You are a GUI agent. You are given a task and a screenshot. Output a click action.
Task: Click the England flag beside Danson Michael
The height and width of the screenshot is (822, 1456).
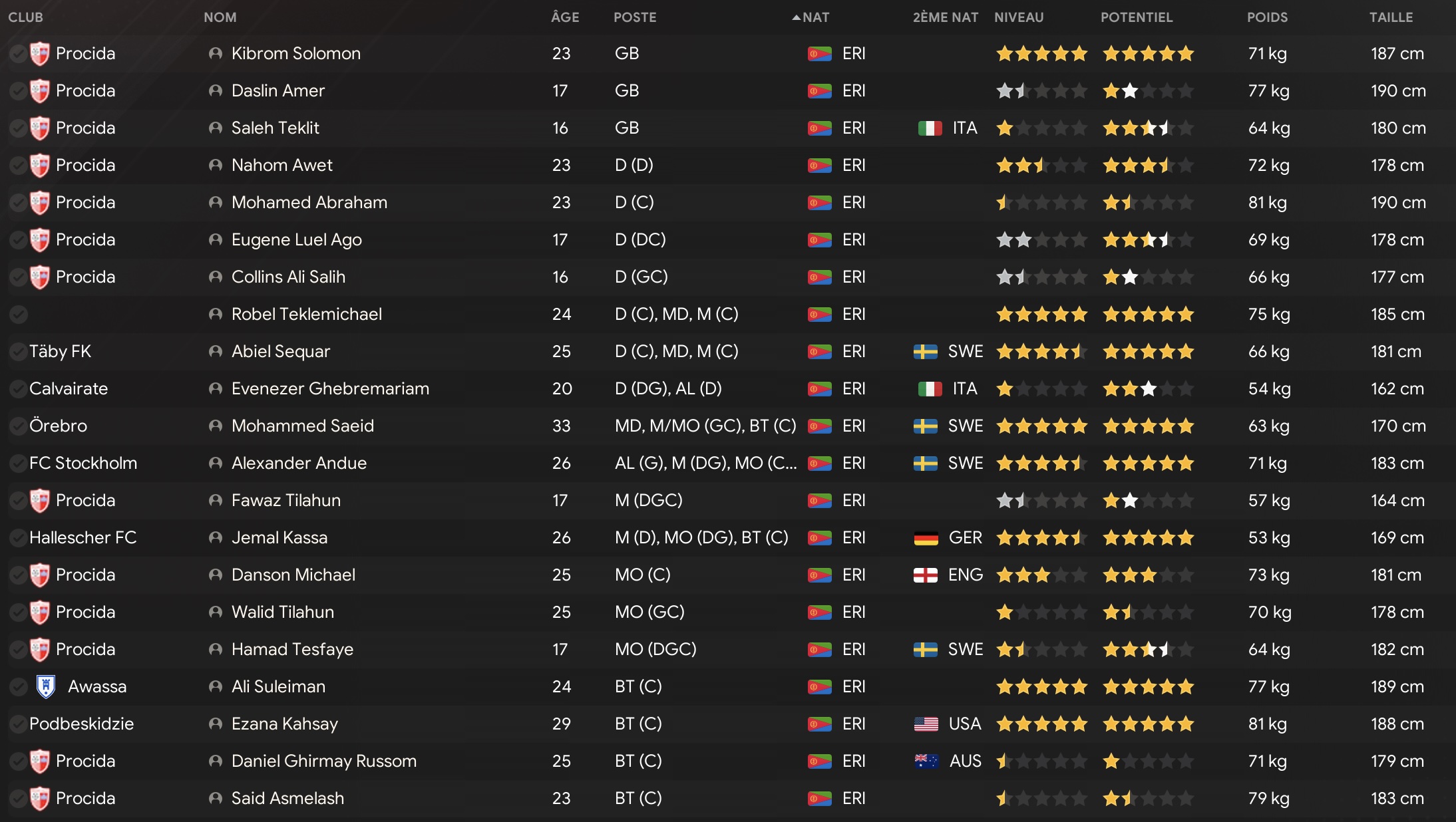point(925,575)
